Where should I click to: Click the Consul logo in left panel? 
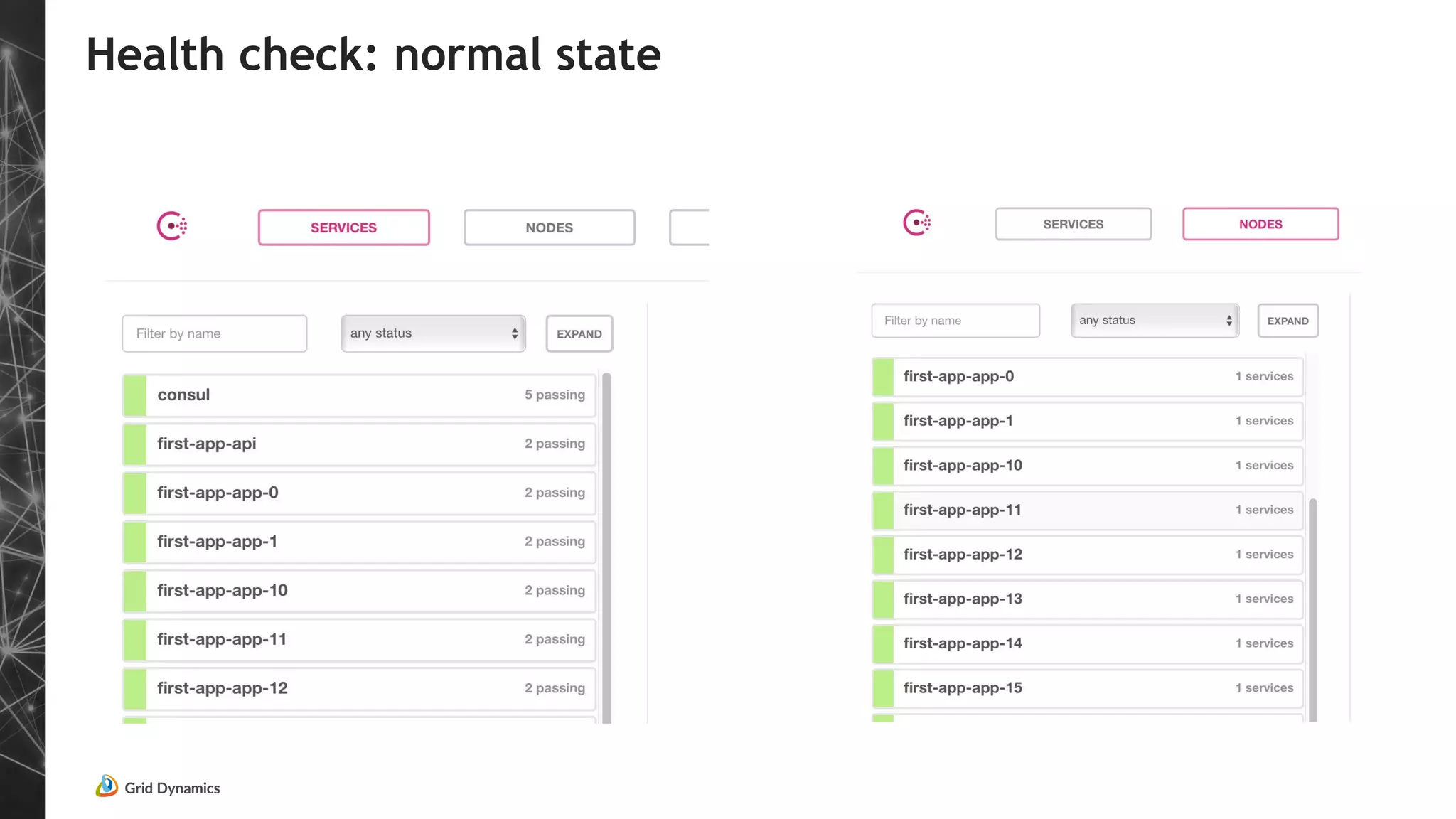click(x=171, y=226)
